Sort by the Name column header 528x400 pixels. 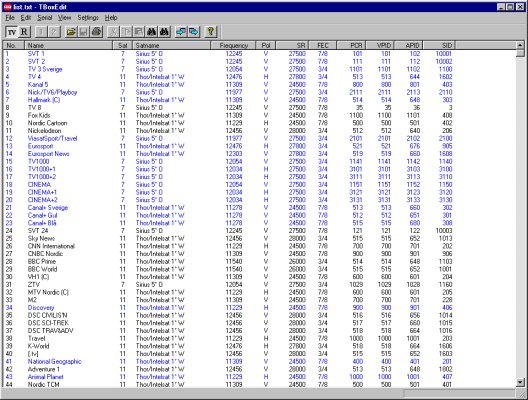point(68,45)
